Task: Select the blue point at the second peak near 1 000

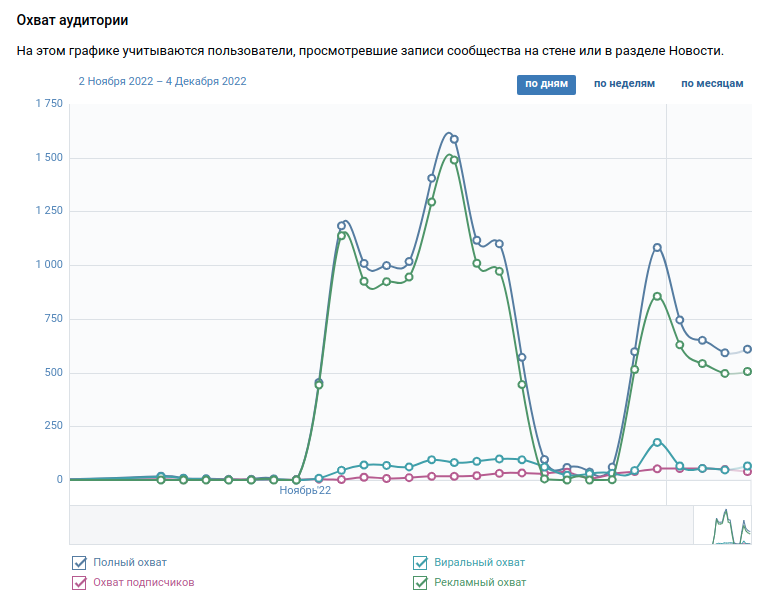Action: click(x=657, y=247)
